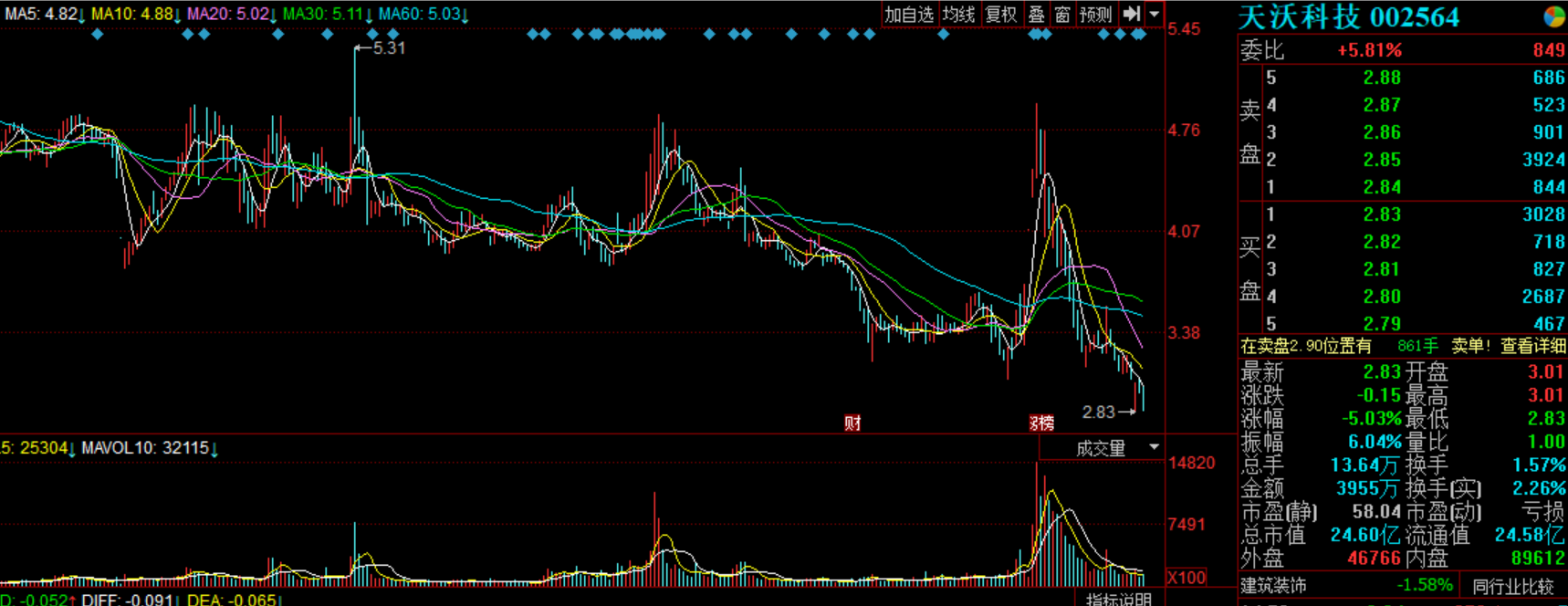
Task: Click the colorful pie chart icon
Action: coord(1553,16)
